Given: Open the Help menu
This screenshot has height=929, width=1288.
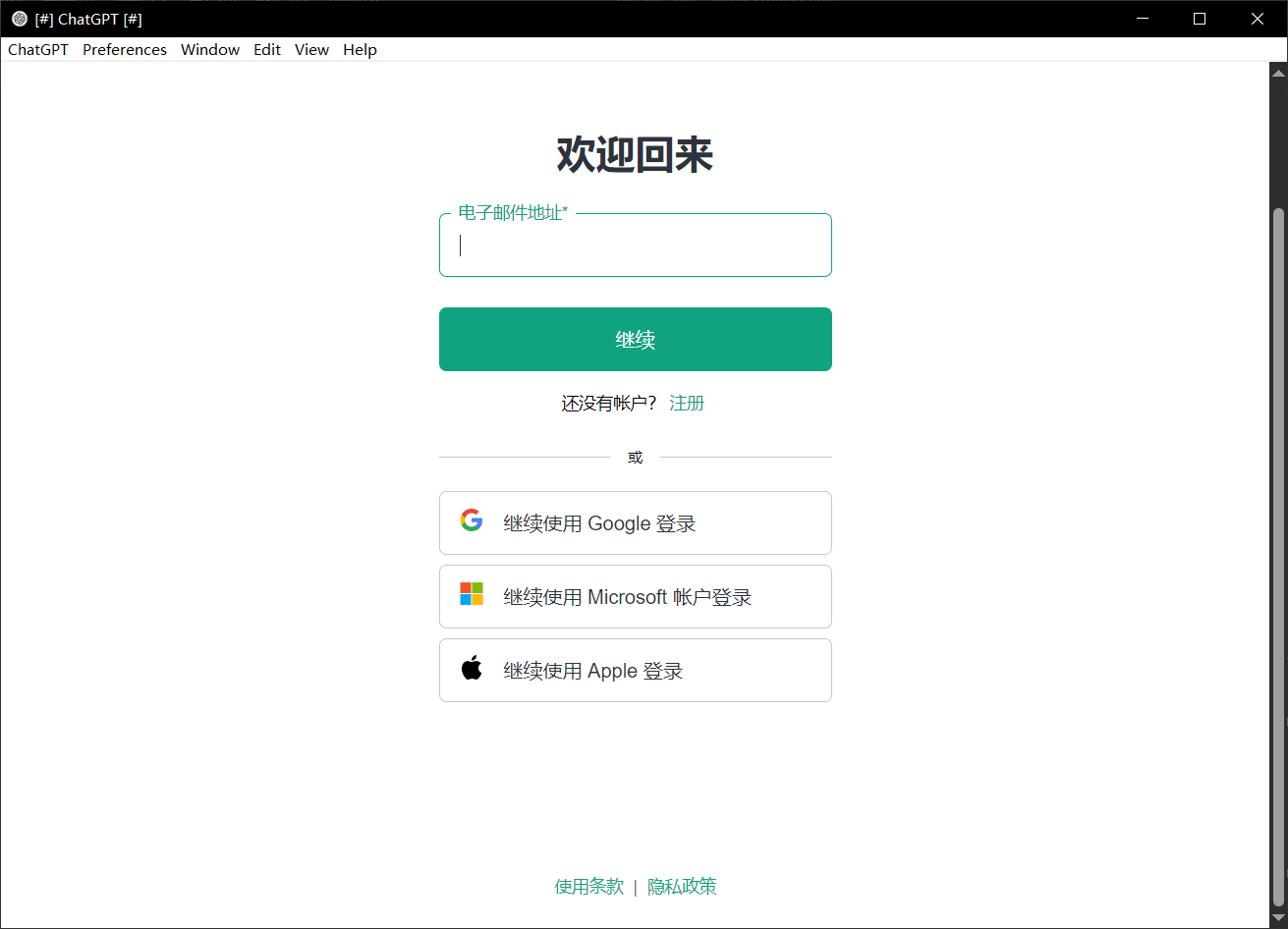Looking at the screenshot, I should pyautogui.click(x=360, y=50).
